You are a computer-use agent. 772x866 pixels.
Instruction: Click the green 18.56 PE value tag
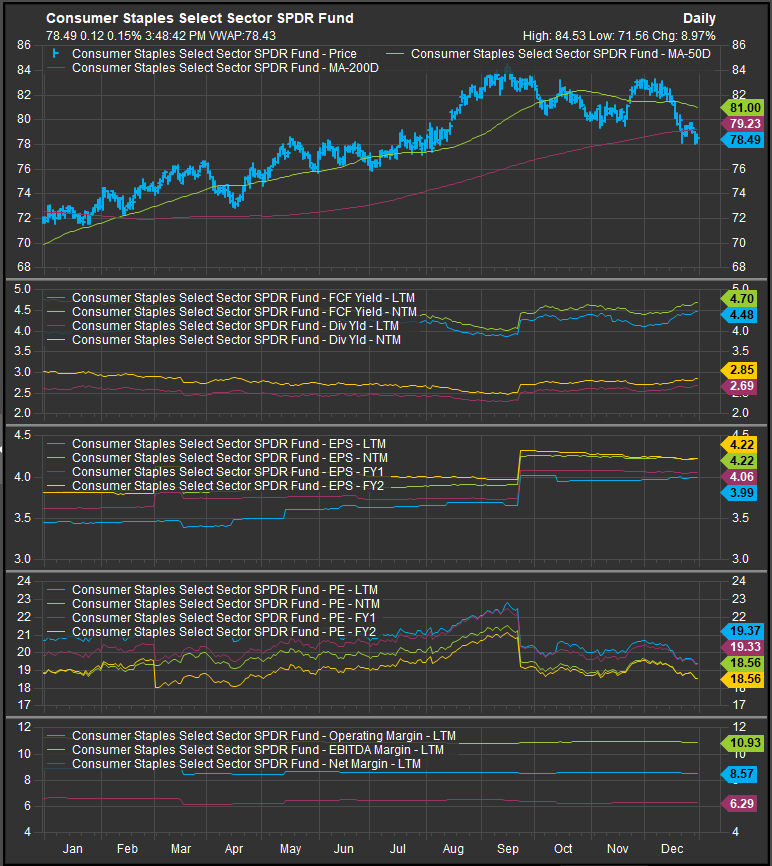pyautogui.click(x=743, y=663)
